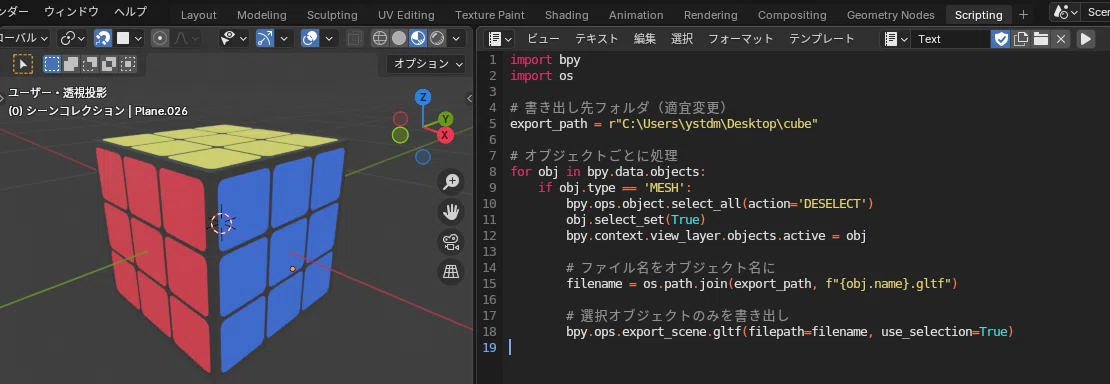Switch to Material Preview viewport shading
Image resolution: width=1110 pixels, height=384 pixels.
click(x=418, y=38)
